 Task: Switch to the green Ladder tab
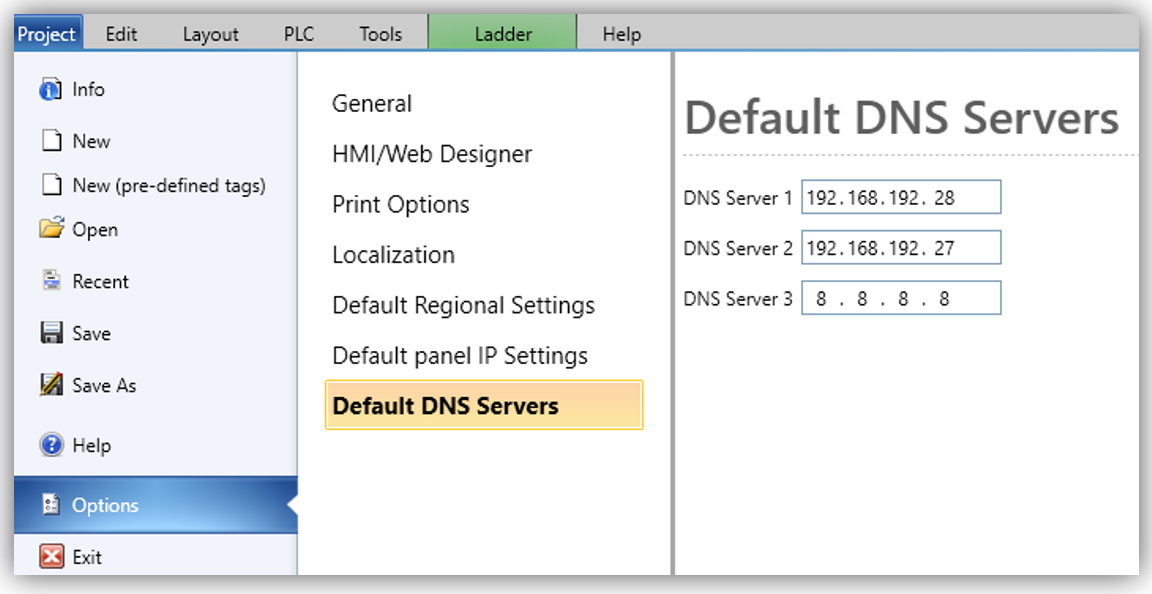pyautogui.click(x=503, y=34)
